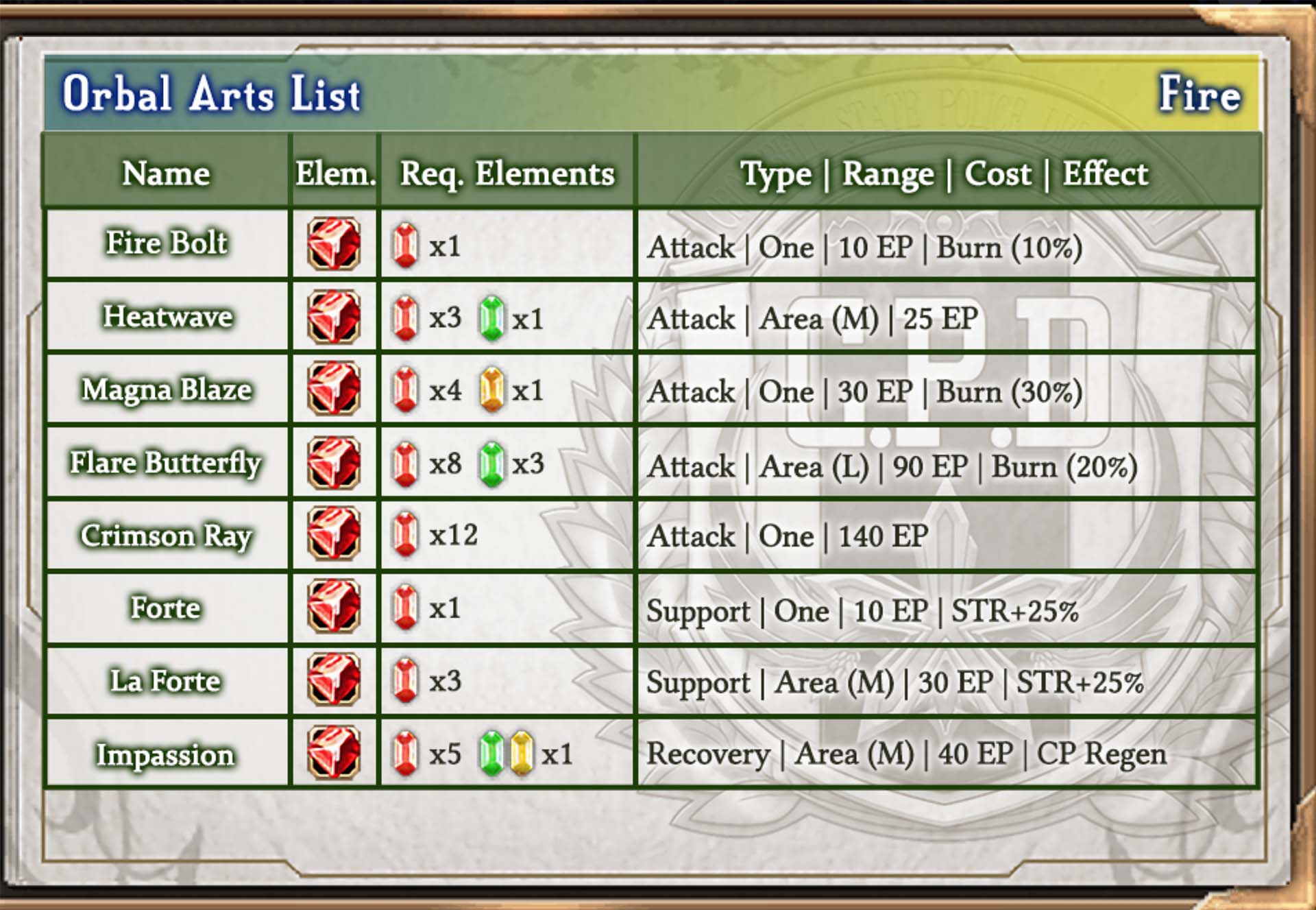This screenshot has width=1316, height=910.
Task: Click the yellow gem in Impassion requirements
Action: coord(522,754)
